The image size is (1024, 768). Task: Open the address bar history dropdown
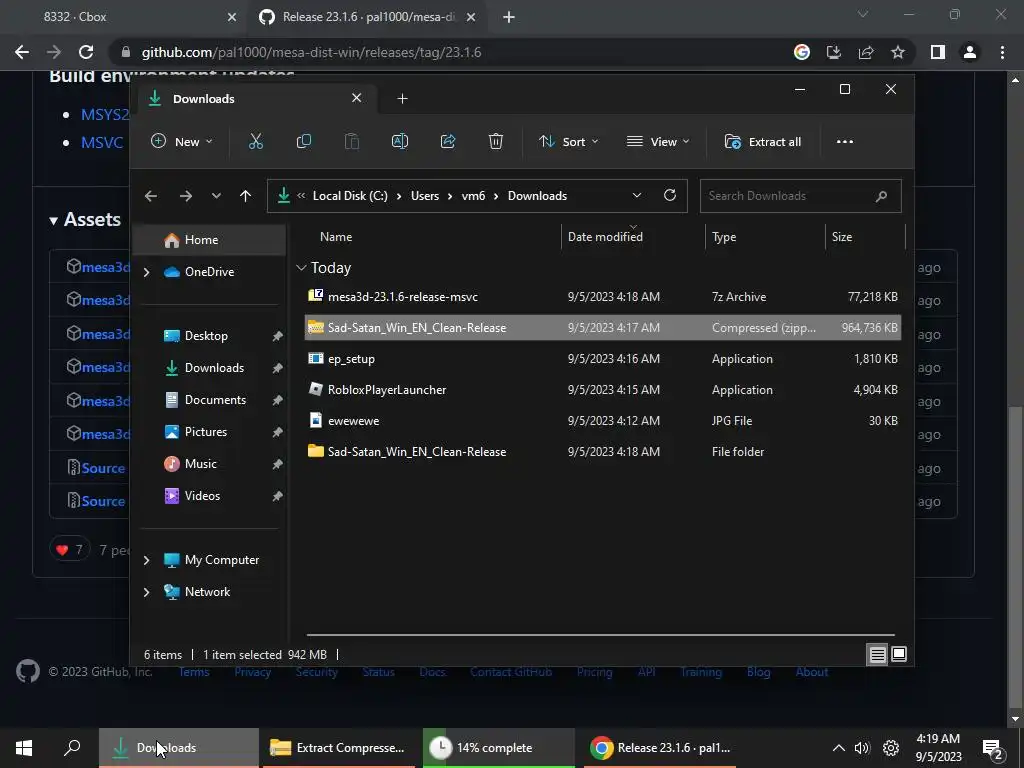pos(637,195)
